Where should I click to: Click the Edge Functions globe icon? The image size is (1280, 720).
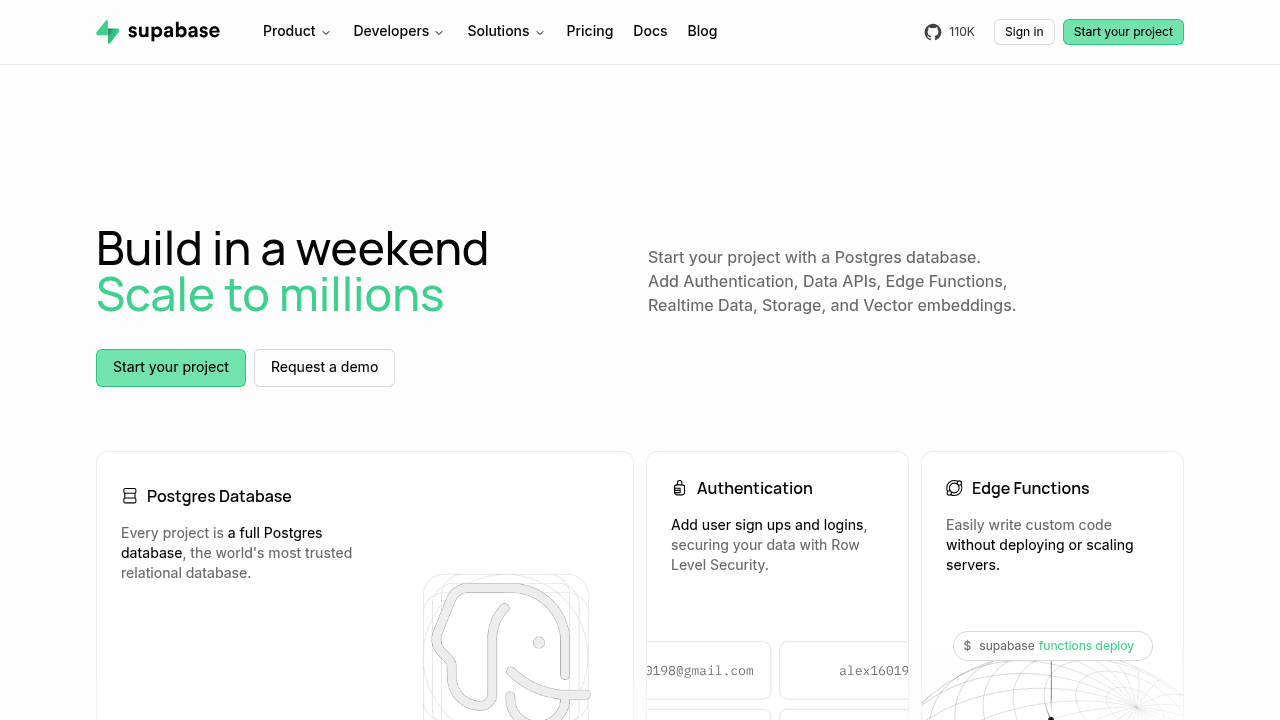coord(954,488)
